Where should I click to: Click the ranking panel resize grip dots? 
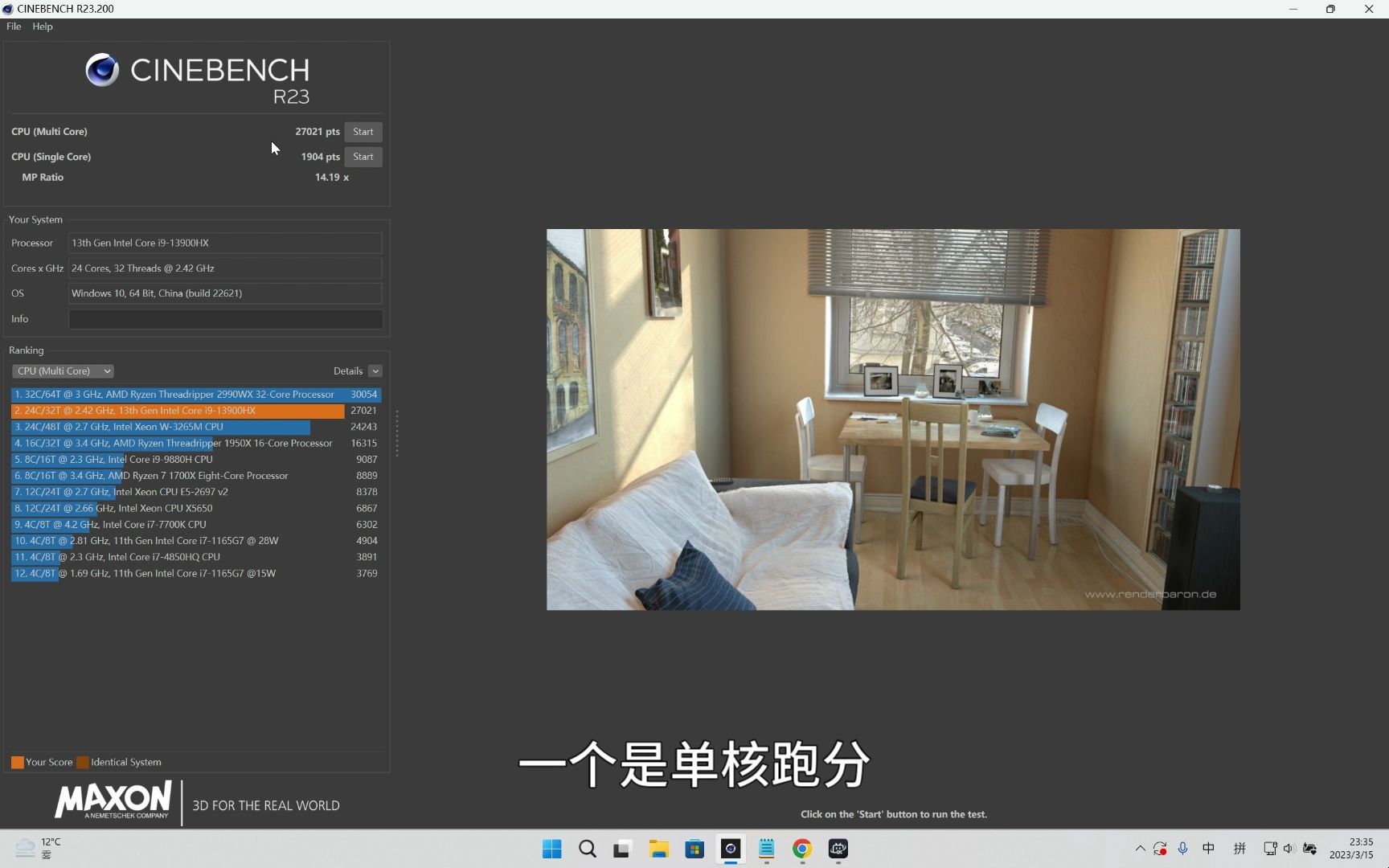click(x=397, y=434)
